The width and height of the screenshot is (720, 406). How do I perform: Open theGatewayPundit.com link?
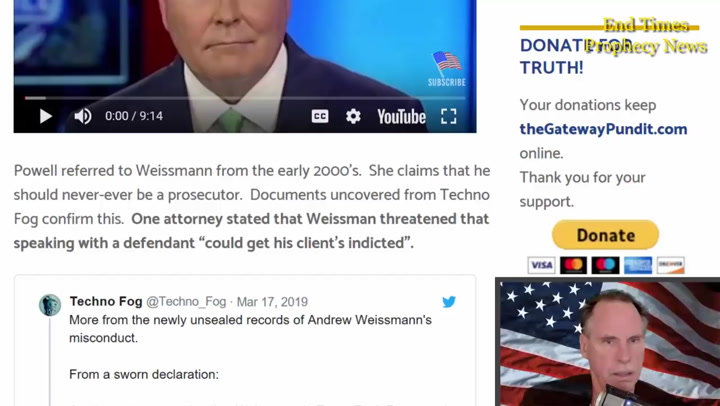coord(603,129)
